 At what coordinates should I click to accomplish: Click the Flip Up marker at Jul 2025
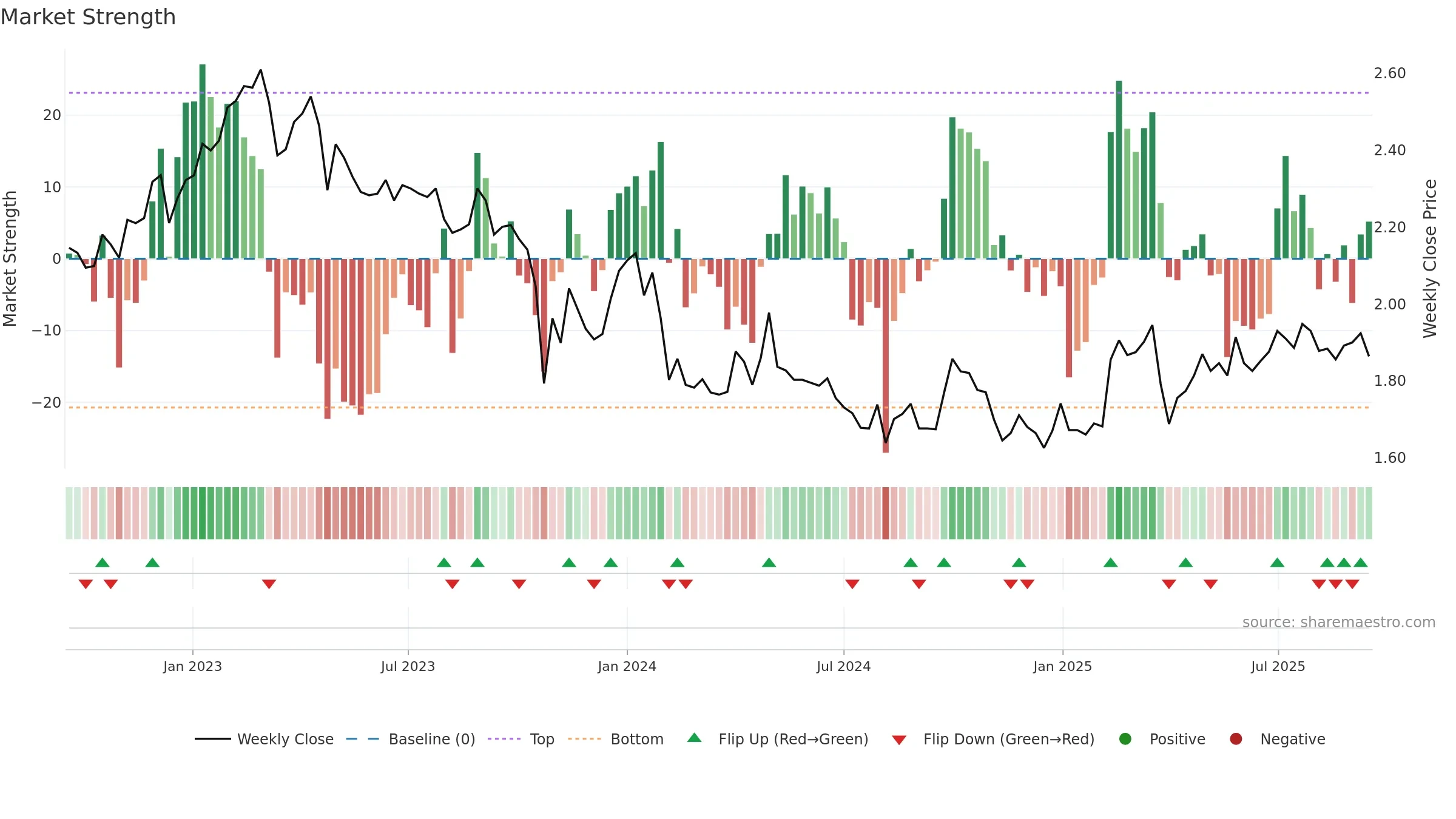coord(1277,562)
